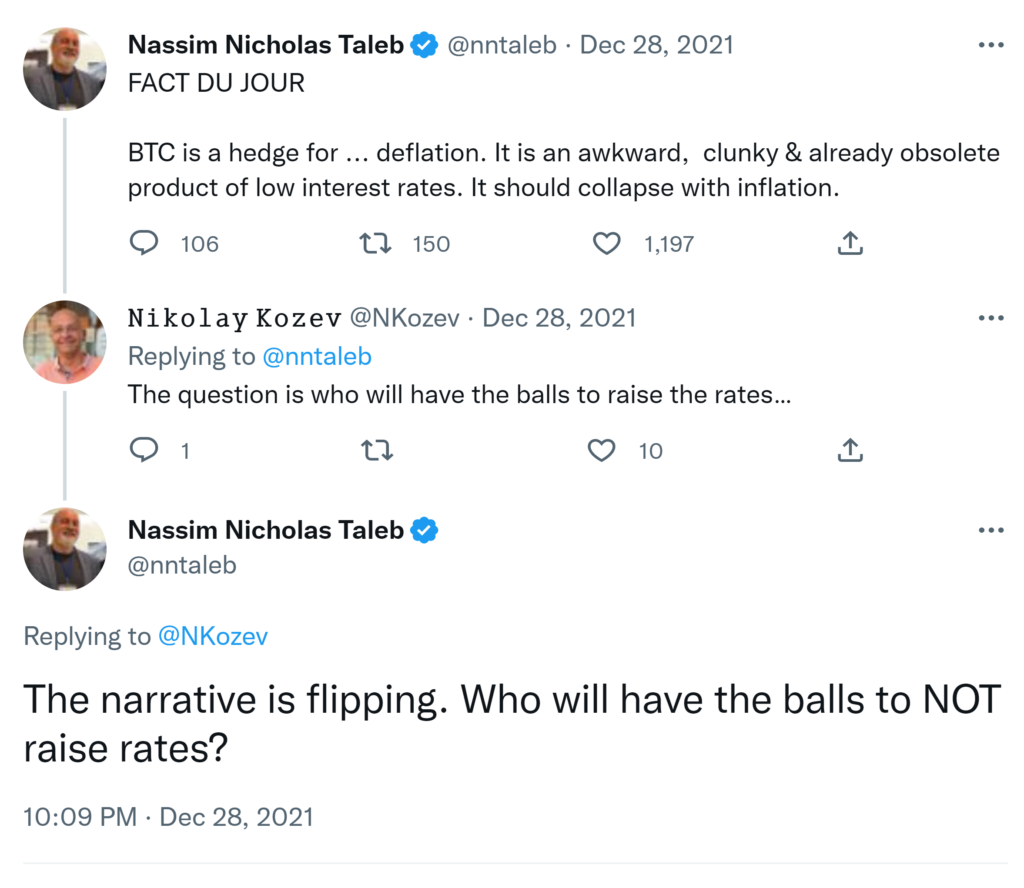Open Nikolay Kozev's profile picture
The image size is (1024, 888).
pyautogui.click(x=64, y=342)
